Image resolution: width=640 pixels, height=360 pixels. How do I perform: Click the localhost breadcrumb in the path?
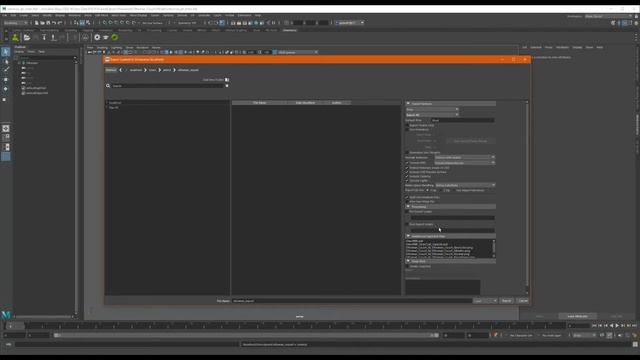click(136, 70)
